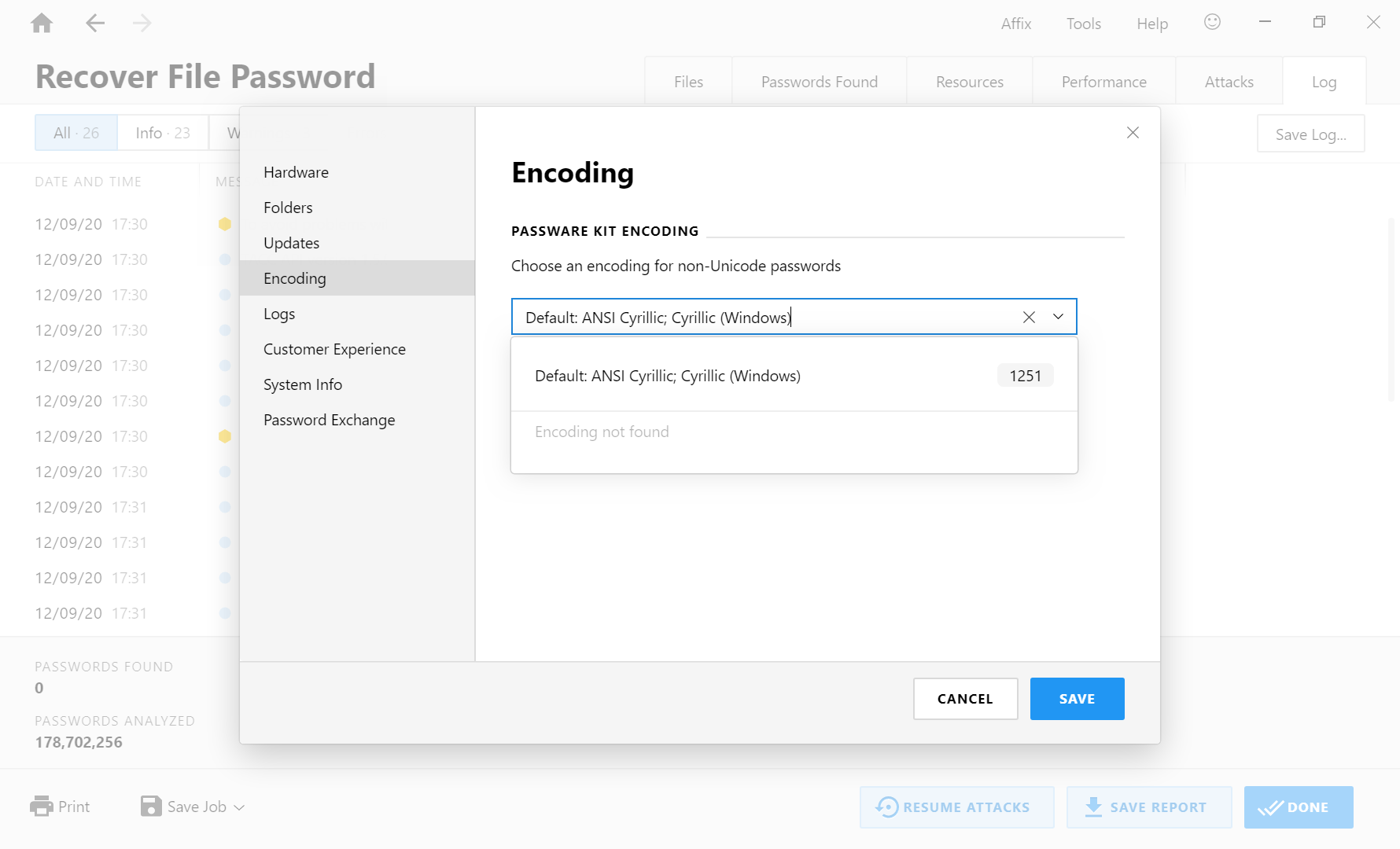Clear the encoding field with the X icon
The height and width of the screenshot is (849, 1400).
1029,317
